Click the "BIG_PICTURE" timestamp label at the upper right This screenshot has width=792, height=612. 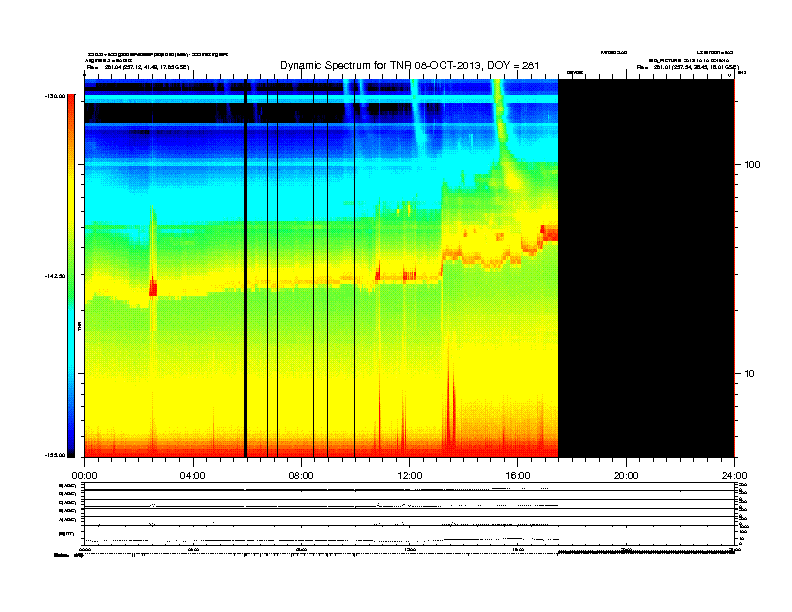tap(689, 60)
